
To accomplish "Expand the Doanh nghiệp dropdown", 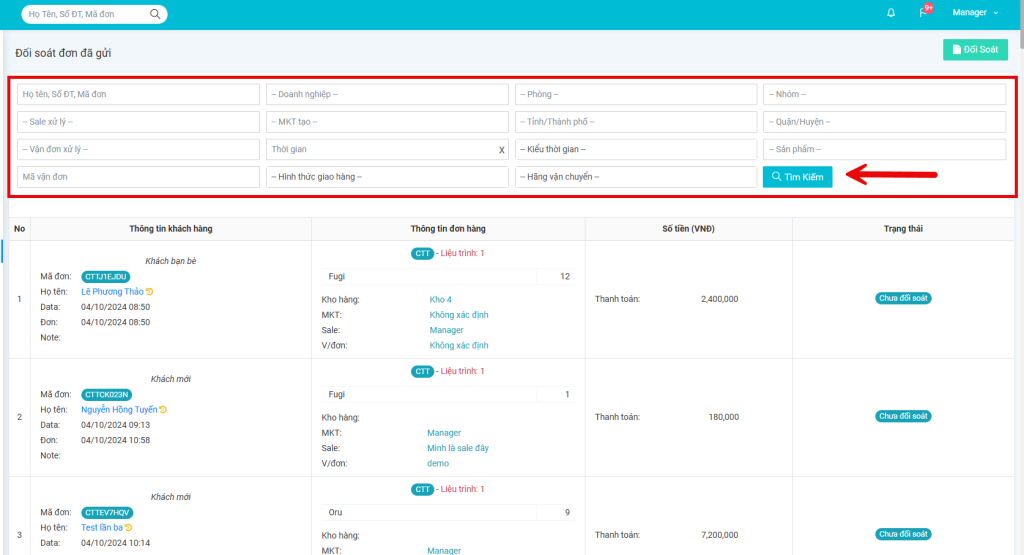I will (x=387, y=94).
